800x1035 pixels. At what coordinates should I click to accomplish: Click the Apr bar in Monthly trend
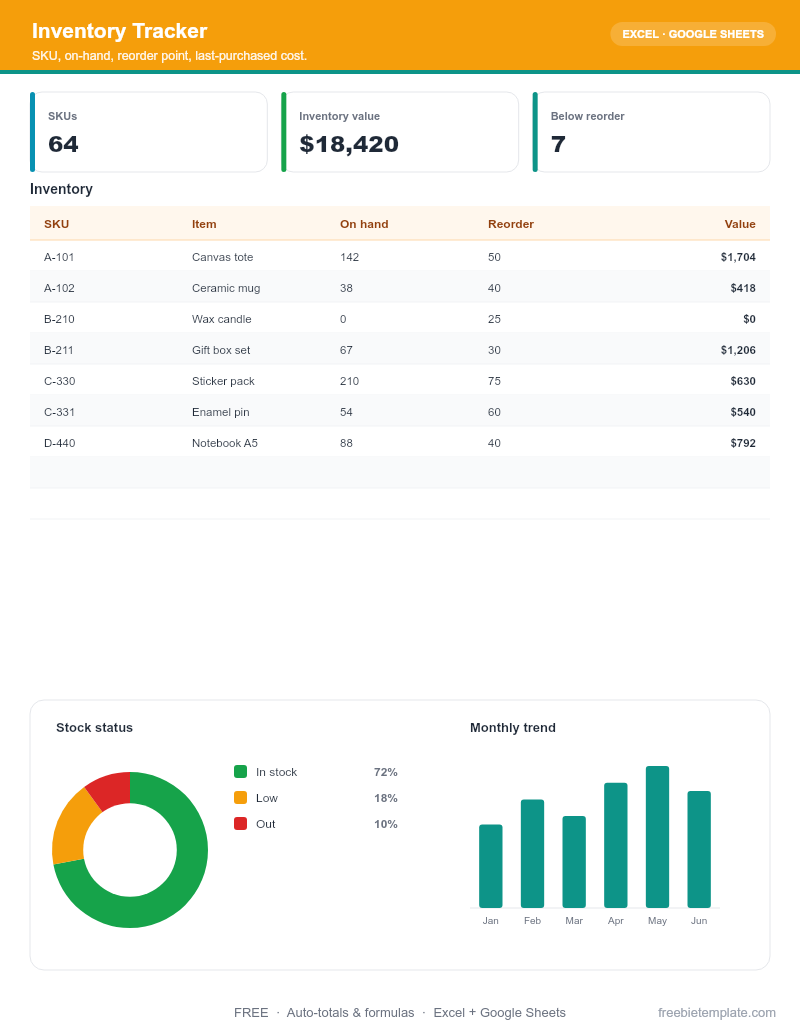point(615,846)
